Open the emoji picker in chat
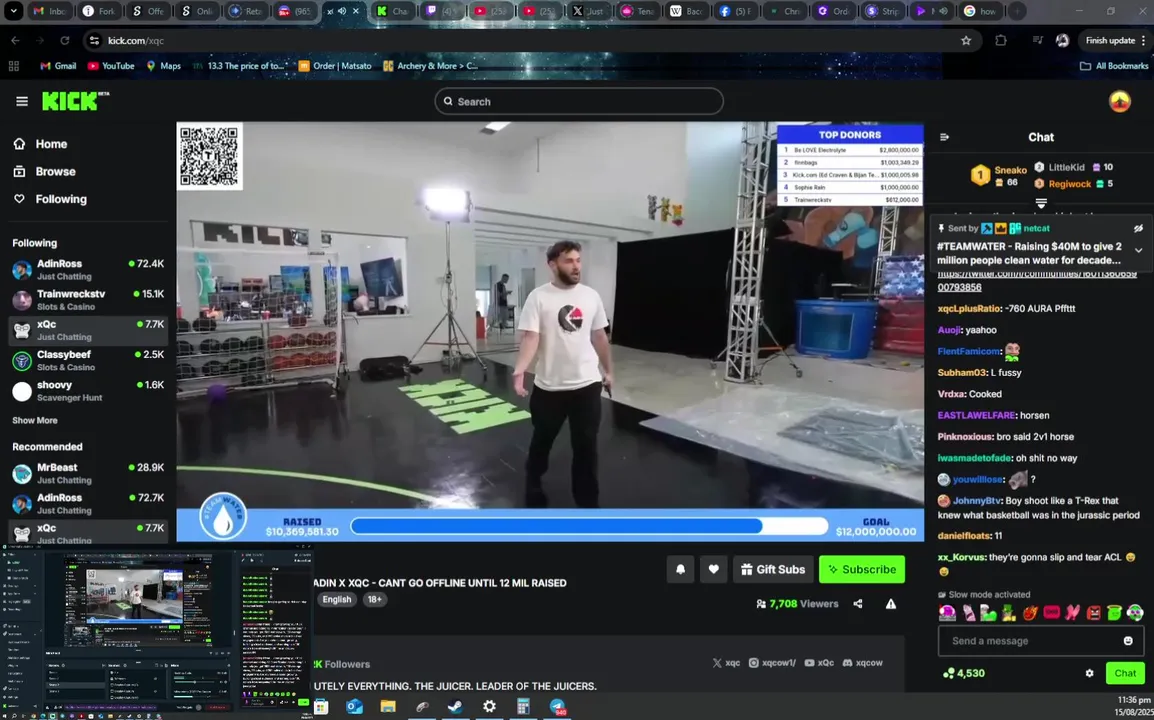The image size is (1154, 720). [1128, 640]
